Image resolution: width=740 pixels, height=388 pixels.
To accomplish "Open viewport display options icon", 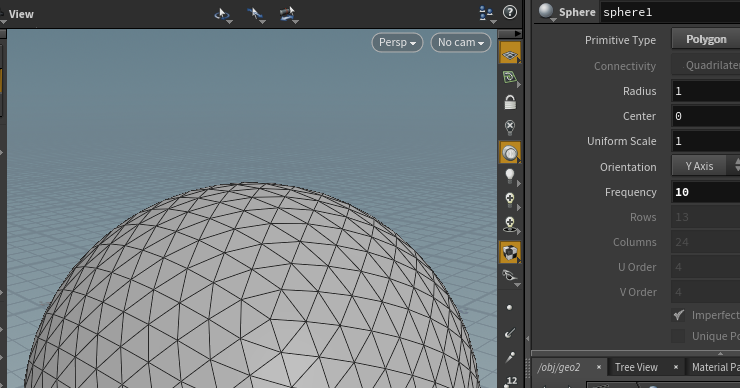I will 486,13.
